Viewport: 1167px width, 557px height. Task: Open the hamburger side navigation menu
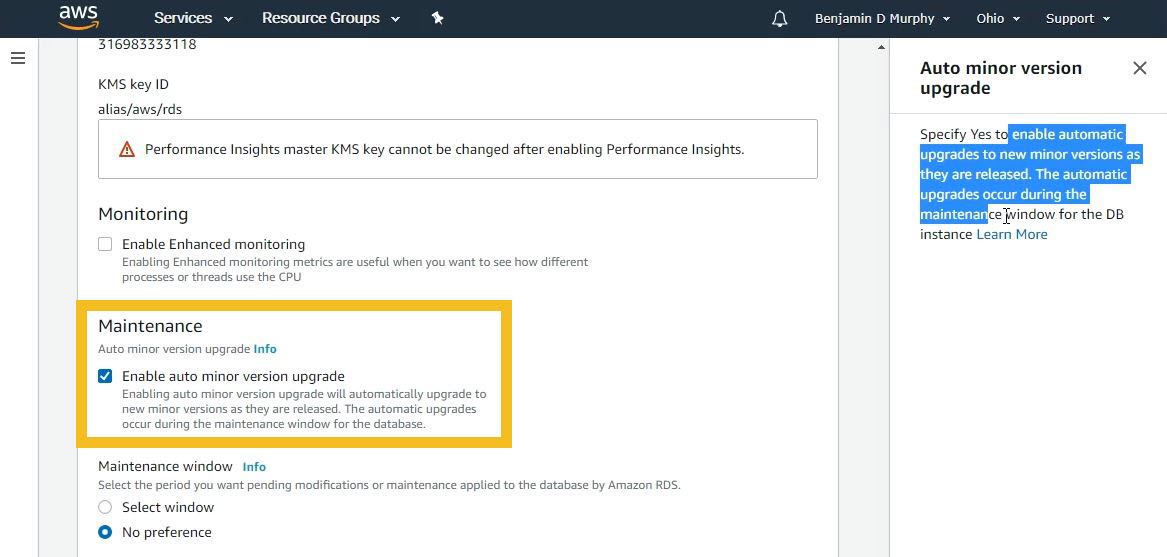point(18,58)
